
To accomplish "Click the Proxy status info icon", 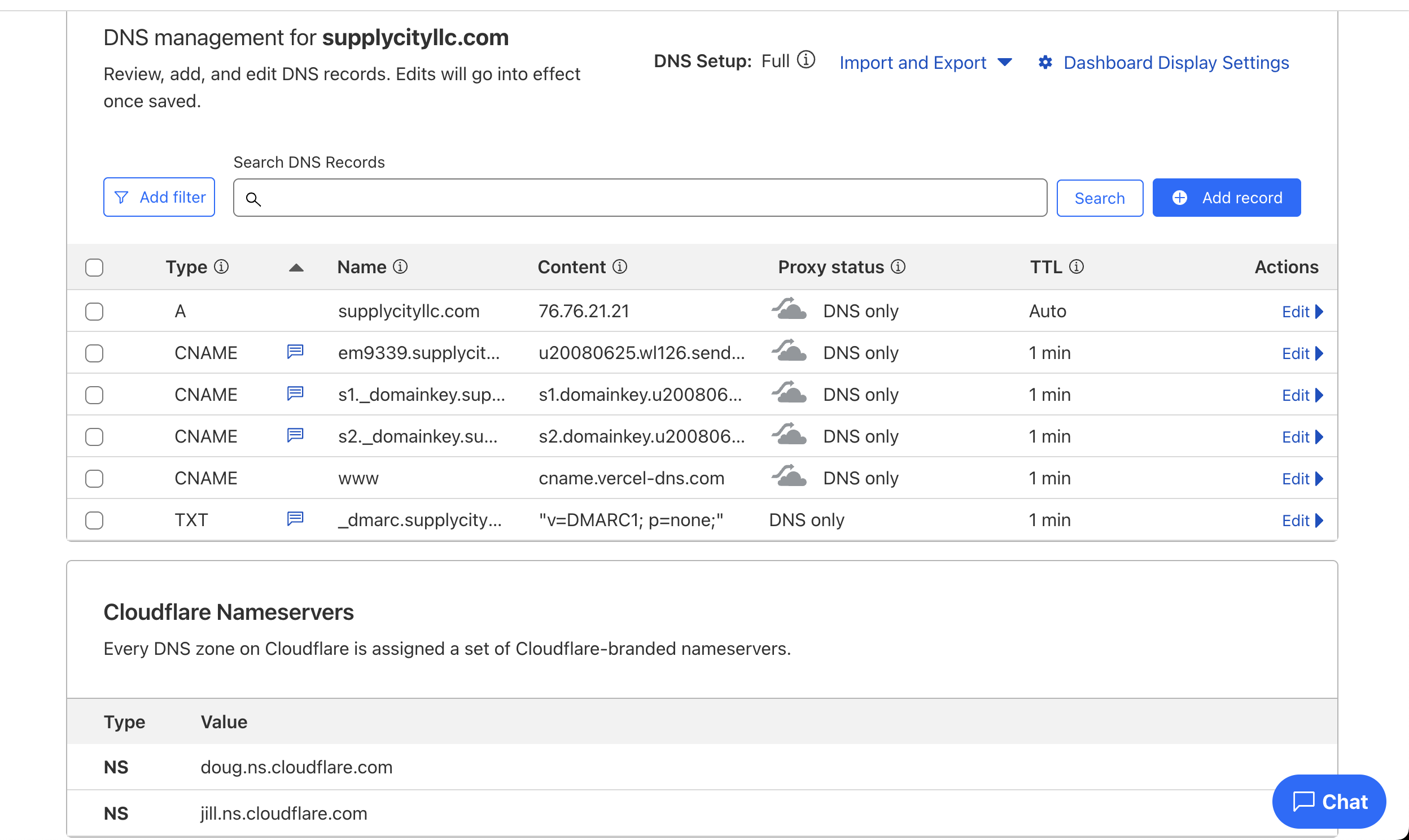I will [x=898, y=266].
